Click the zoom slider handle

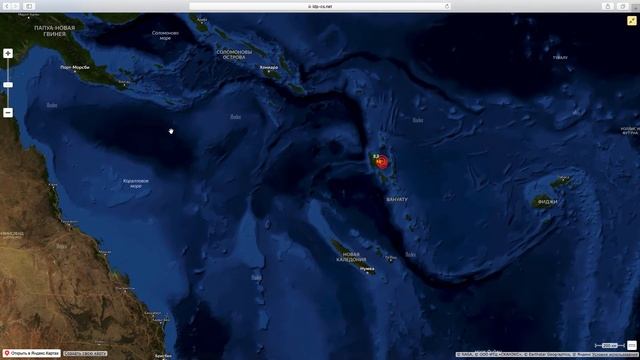8,85
